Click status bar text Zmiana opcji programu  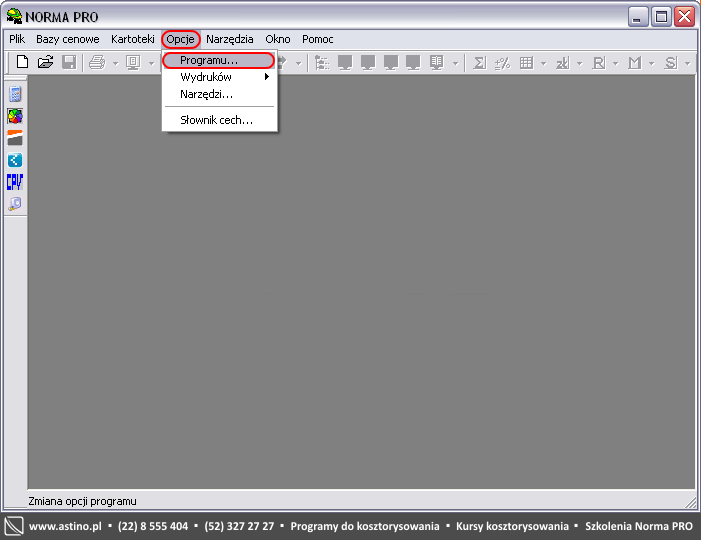tap(82, 502)
